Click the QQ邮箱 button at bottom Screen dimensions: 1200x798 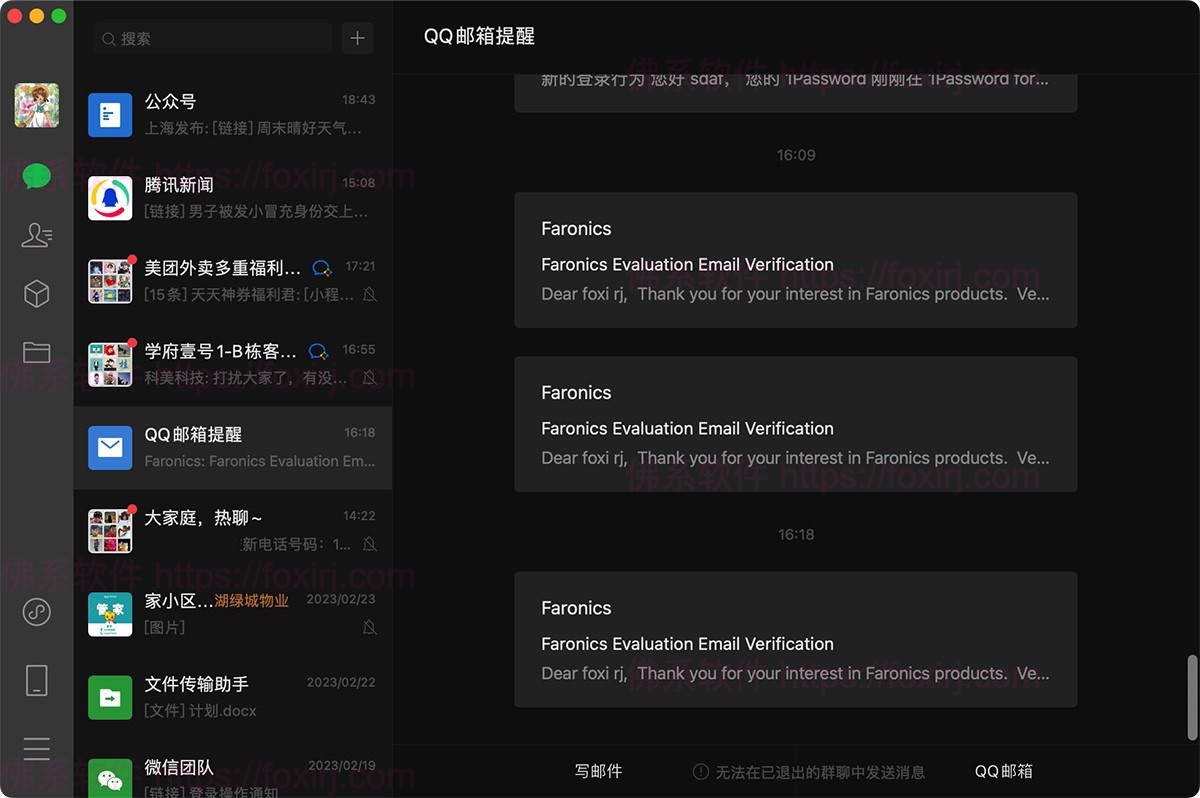pyautogui.click(x=1003, y=771)
